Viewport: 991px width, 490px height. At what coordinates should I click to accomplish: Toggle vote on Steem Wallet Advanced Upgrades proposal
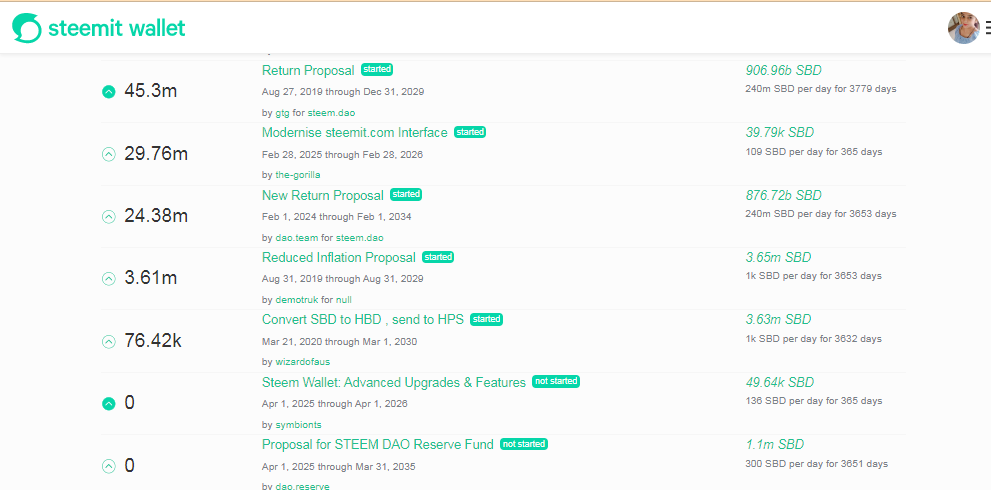pyautogui.click(x=109, y=403)
